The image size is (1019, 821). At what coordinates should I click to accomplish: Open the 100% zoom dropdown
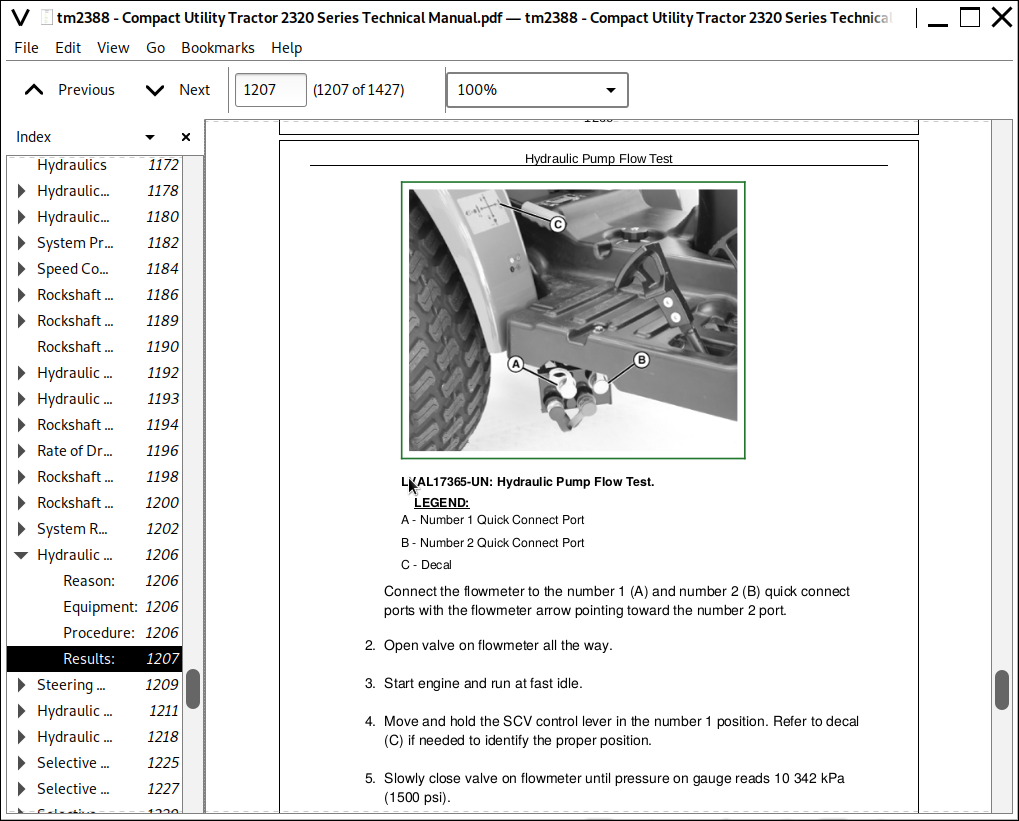pos(537,90)
